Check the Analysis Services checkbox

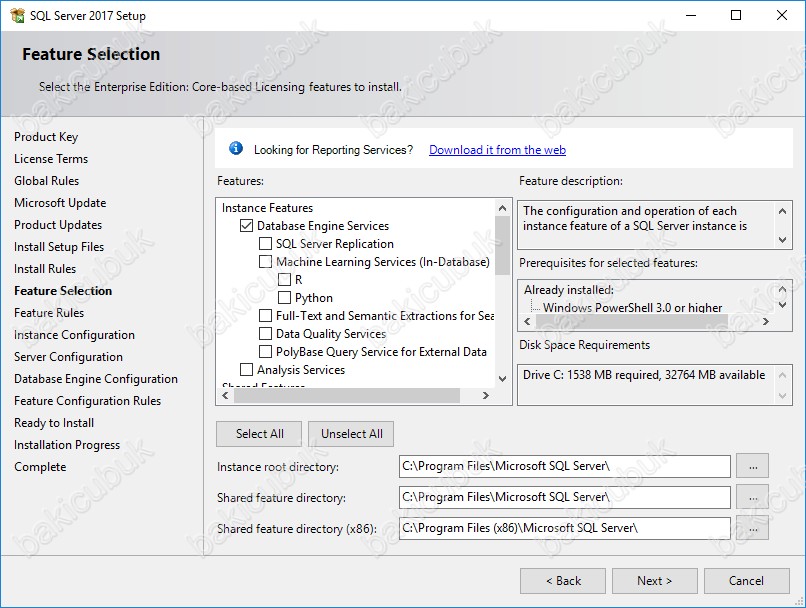pos(247,370)
